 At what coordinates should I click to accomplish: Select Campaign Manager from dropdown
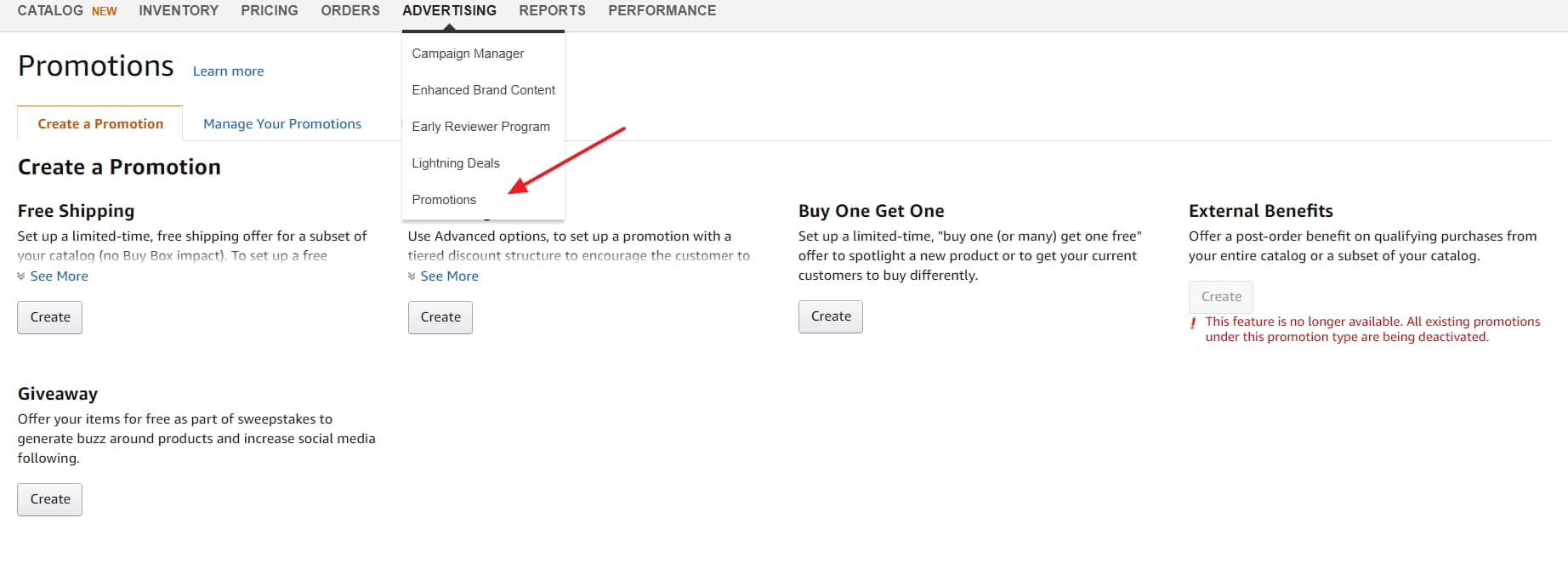[x=468, y=53]
